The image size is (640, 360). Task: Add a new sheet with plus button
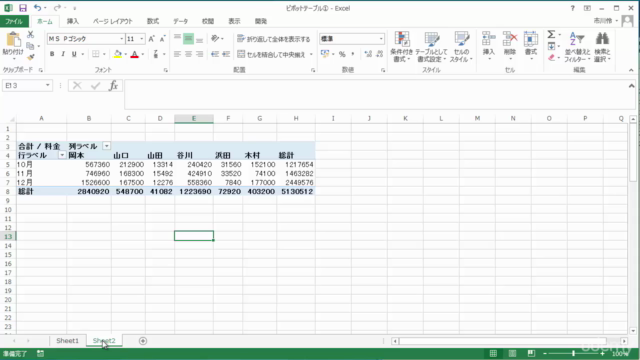pos(143,341)
